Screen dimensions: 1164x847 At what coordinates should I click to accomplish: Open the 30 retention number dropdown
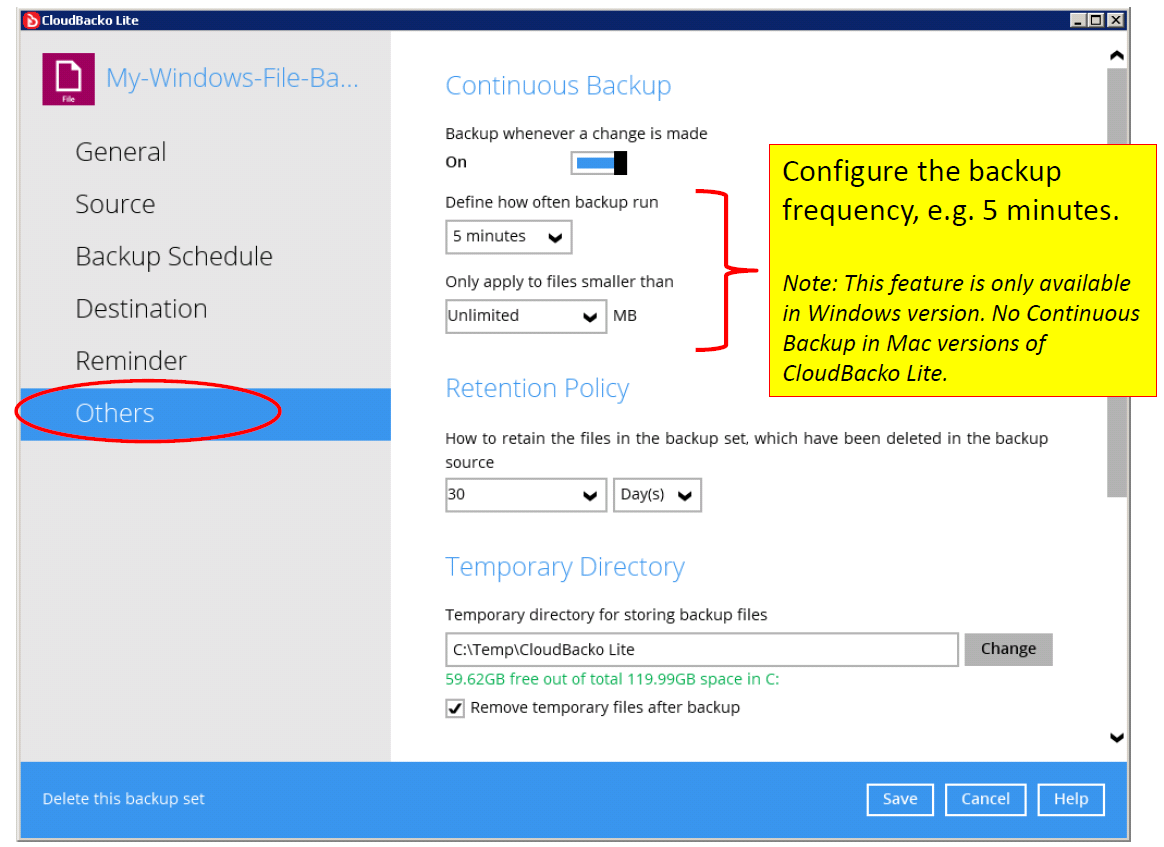(x=526, y=495)
